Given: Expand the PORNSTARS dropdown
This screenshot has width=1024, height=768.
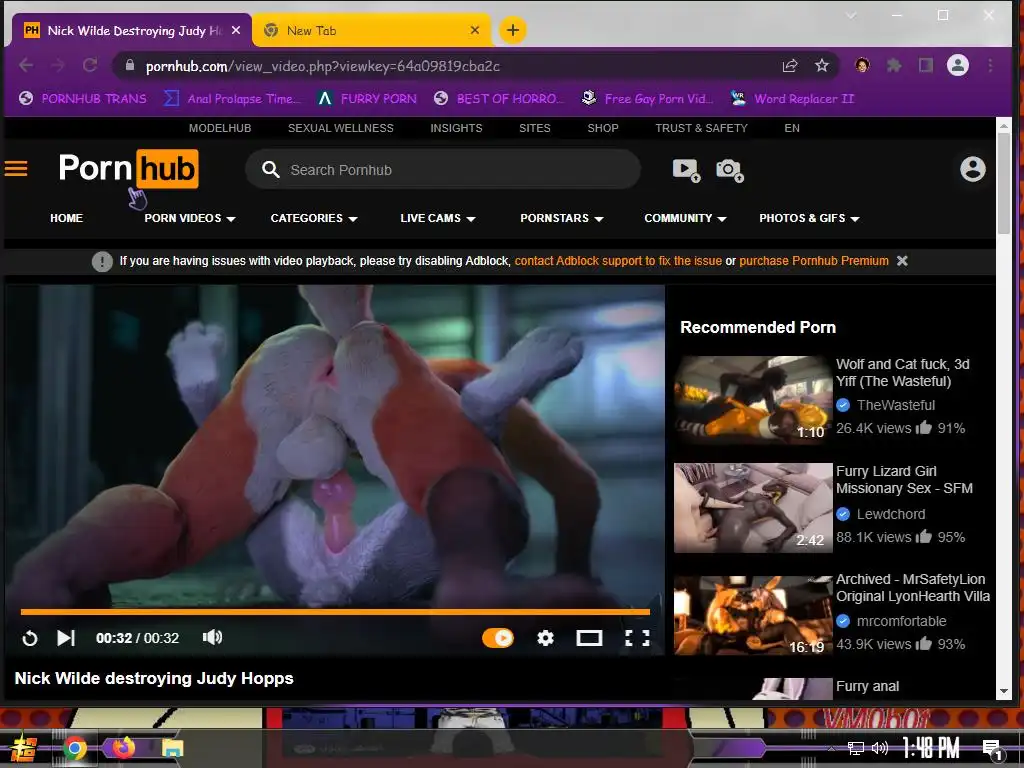Looking at the screenshot, I should 562,218.
